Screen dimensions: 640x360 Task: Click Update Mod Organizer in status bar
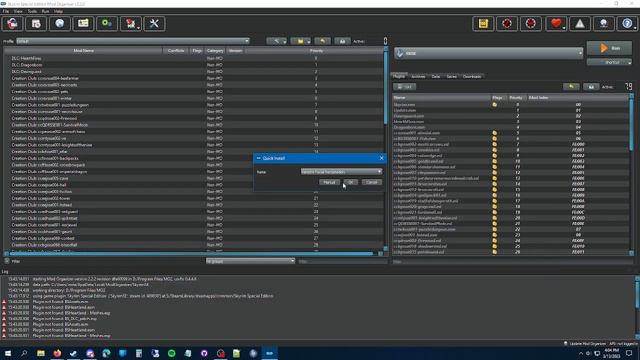pyautogui.click(x=584, y=344)
